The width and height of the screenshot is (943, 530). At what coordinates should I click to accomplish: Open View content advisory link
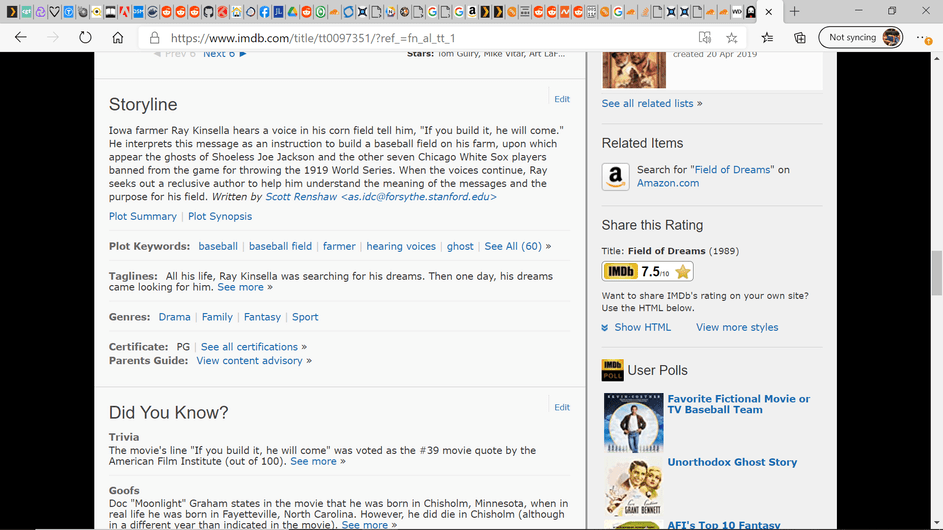(x=249, y=360)
